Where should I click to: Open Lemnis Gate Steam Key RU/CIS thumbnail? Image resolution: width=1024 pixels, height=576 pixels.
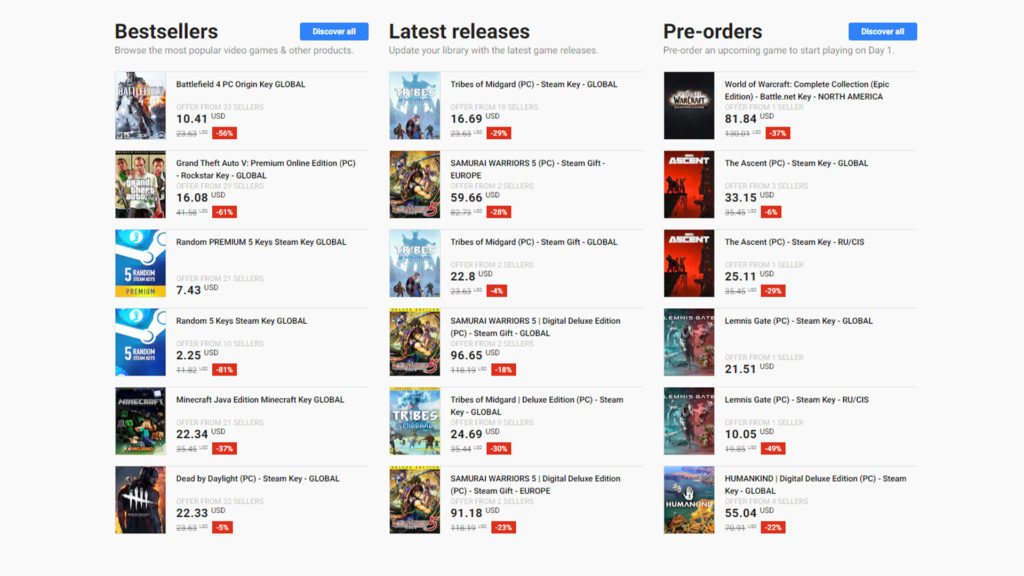[689, 421]
